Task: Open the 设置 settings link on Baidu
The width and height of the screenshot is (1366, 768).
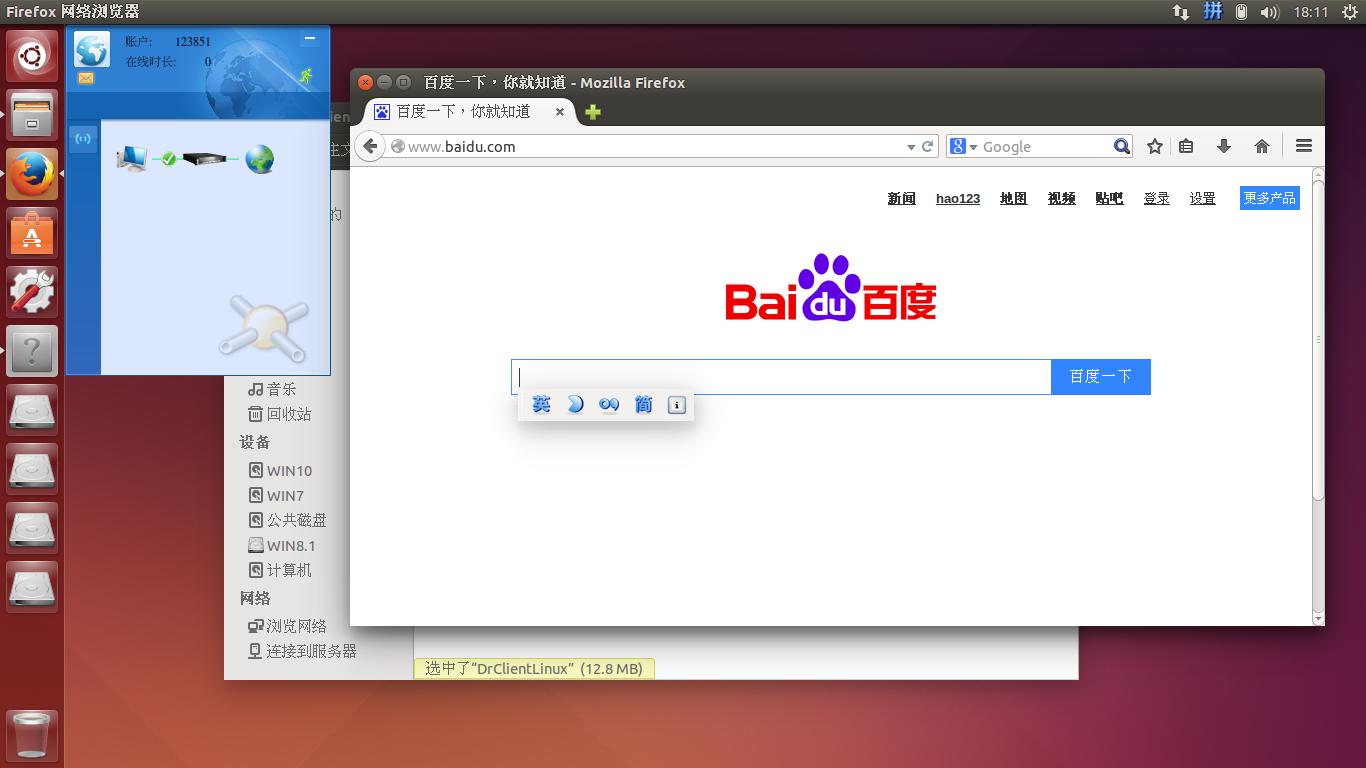Action: (1203, 198)
